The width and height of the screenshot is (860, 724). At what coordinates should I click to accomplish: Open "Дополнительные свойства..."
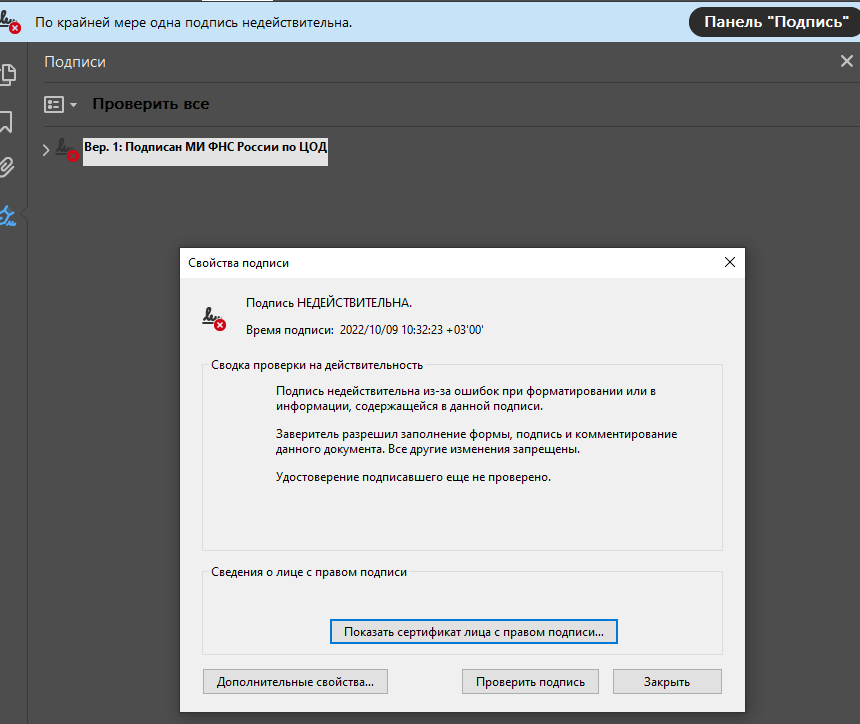[x=295, y=682]
